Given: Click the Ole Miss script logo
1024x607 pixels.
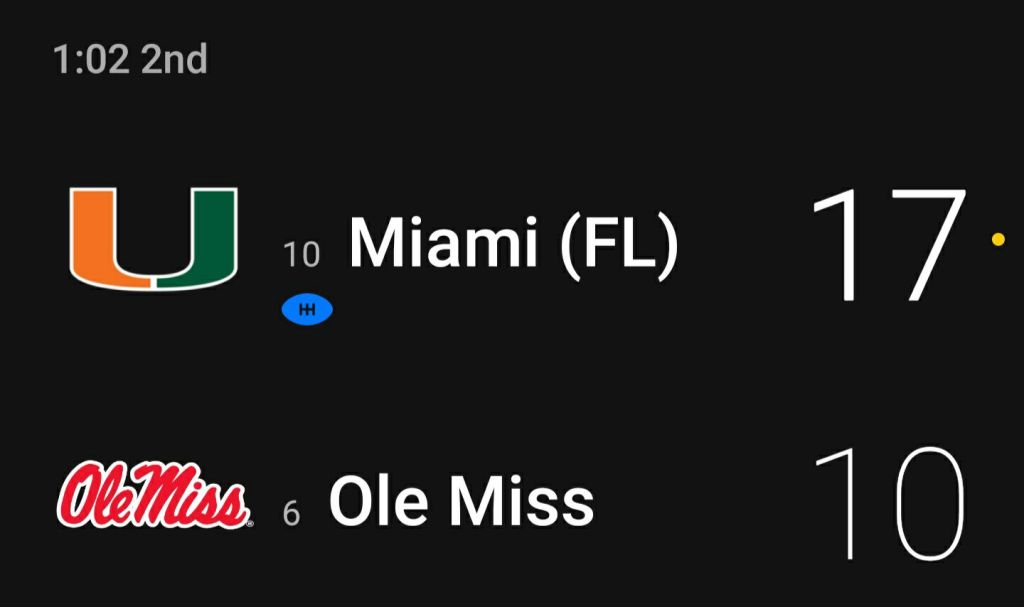Looking at the screenshot, I should coord(153,496).
